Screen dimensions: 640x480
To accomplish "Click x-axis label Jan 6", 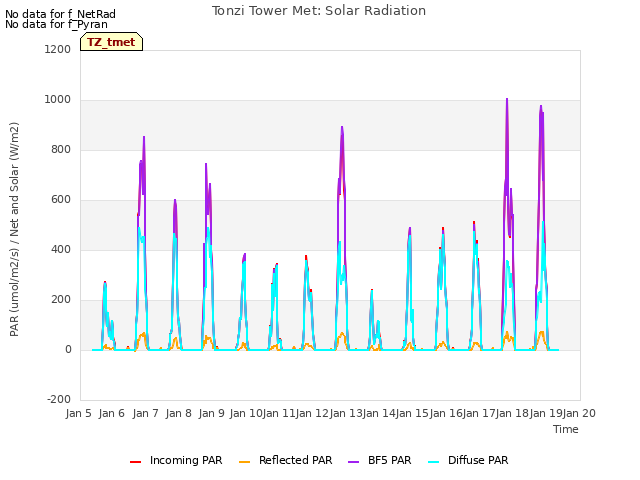I will point(112,413).
